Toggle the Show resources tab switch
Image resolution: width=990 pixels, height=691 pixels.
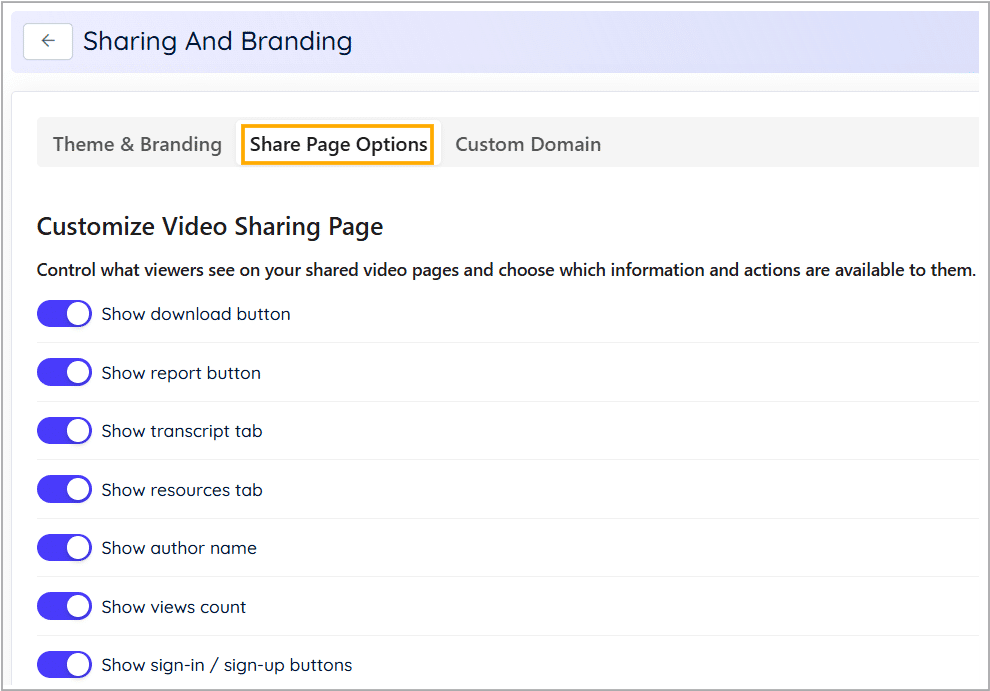point(64,490)
